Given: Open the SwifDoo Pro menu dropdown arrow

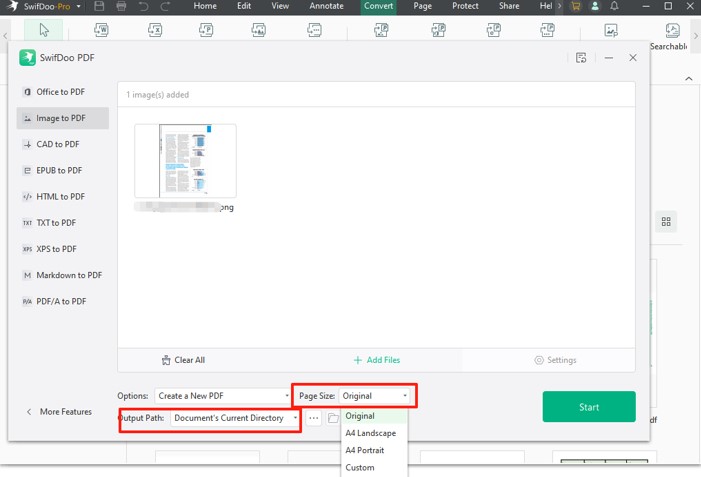Looking at the screenshot, I should [x=79, y=6].
